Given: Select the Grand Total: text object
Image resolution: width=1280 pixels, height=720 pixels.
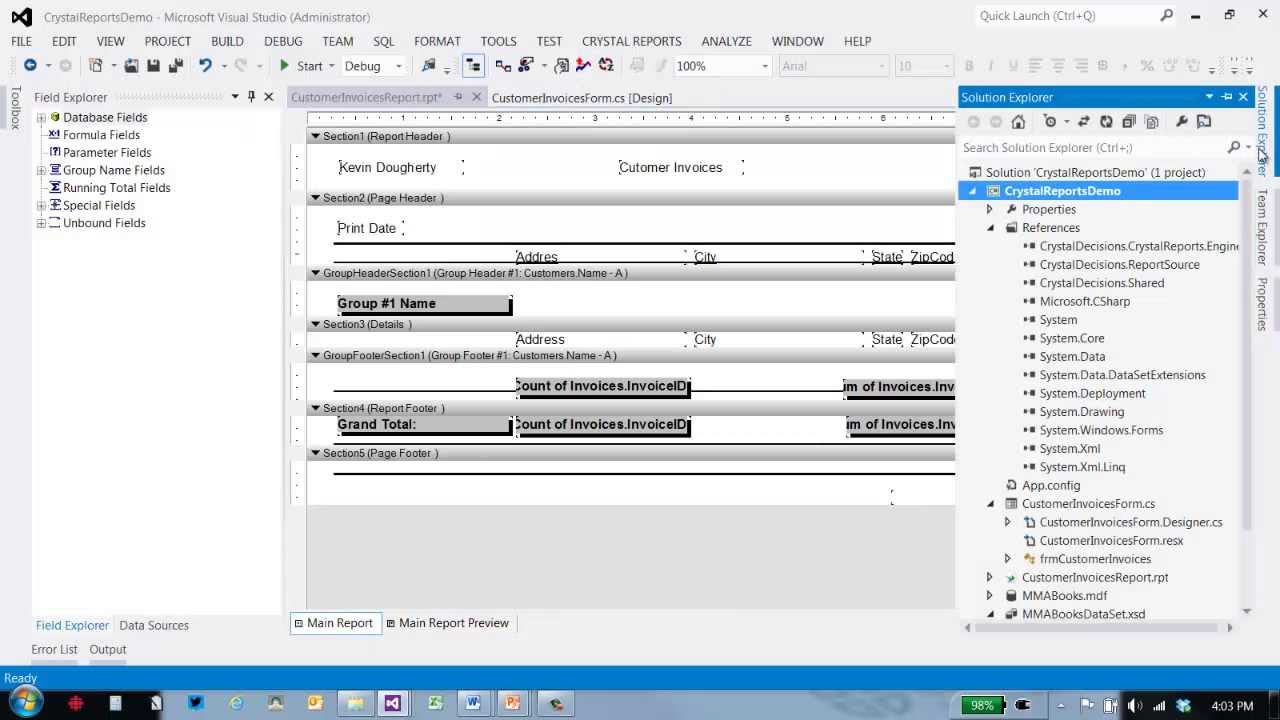Looking at the screenshot, I should coord(424,425).
